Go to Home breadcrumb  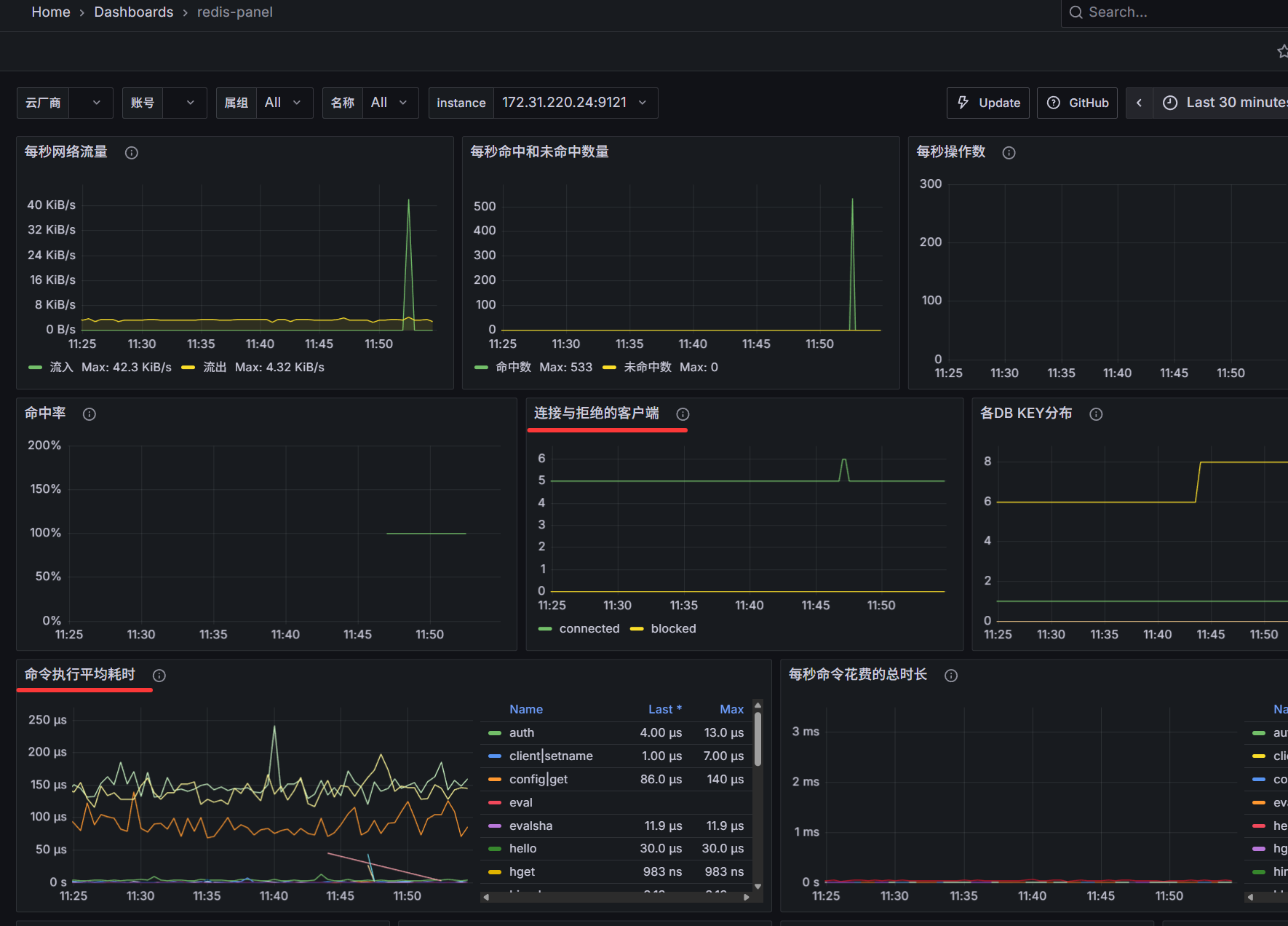click(x=51, y=12)
